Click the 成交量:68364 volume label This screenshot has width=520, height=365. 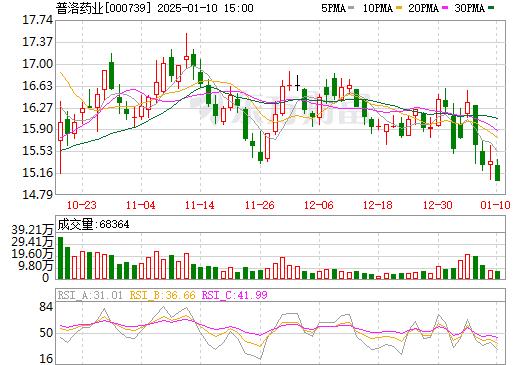(93, 225)
